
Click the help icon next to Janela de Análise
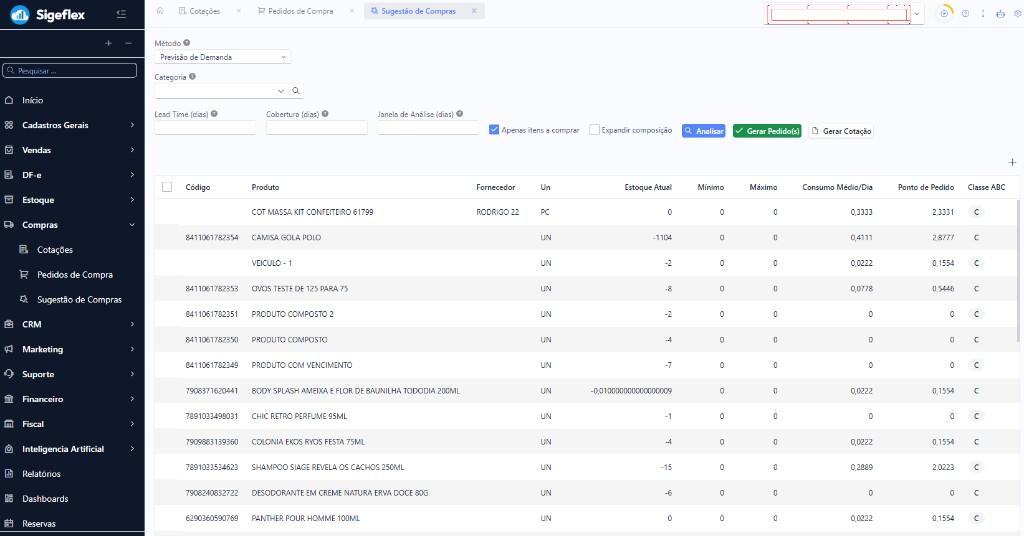(x=460, y=114)
